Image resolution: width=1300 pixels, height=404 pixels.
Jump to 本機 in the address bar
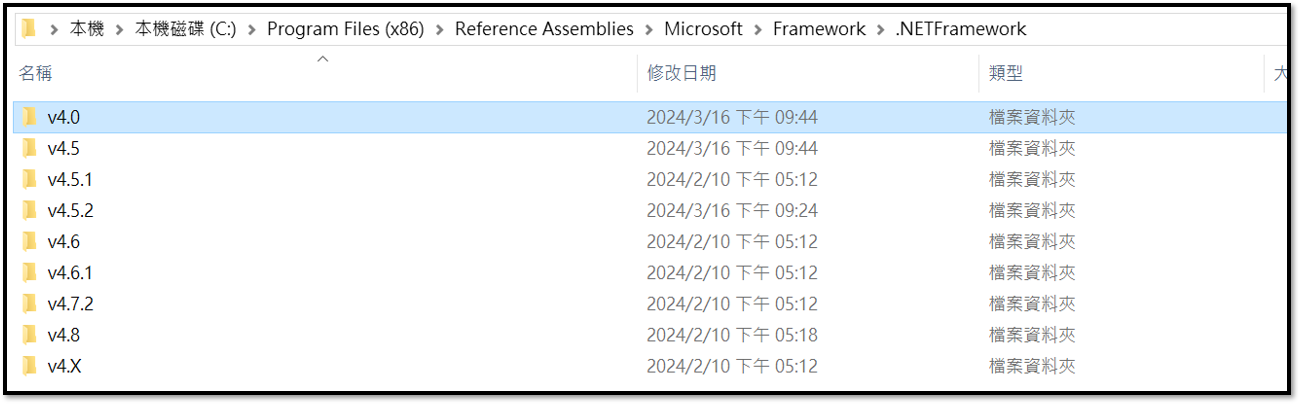click(x=87, y=29)
